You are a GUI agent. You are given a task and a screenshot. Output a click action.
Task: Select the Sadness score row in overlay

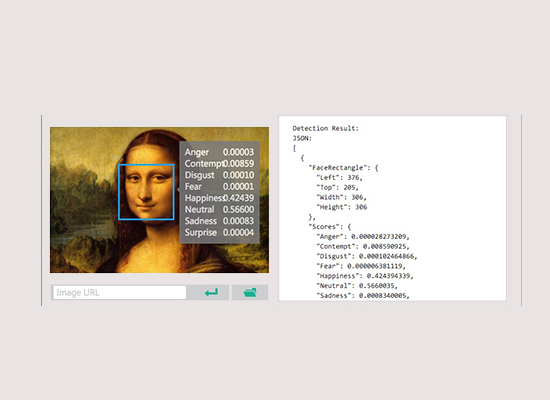point(219,221)
